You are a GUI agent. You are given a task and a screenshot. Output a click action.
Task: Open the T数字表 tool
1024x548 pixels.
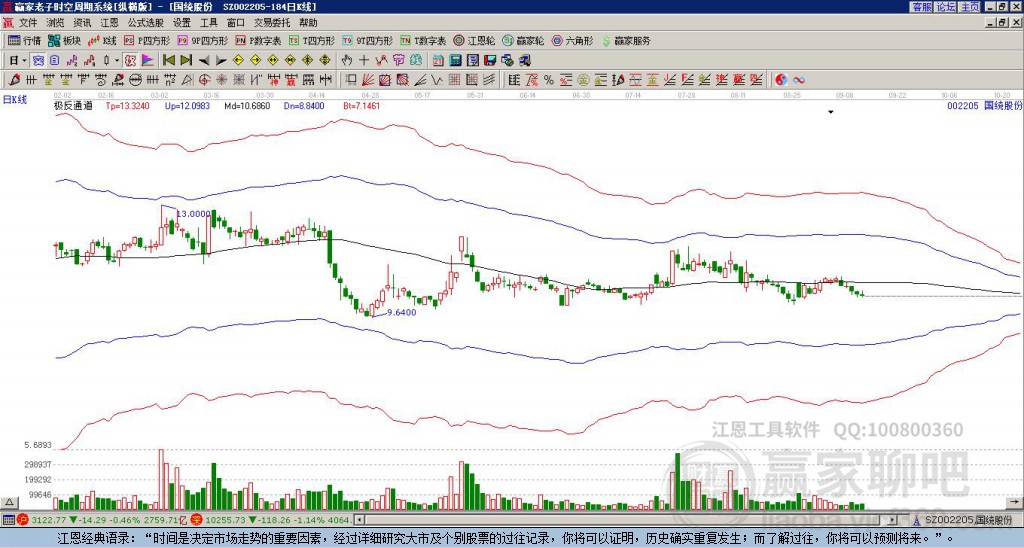point(423,40)
